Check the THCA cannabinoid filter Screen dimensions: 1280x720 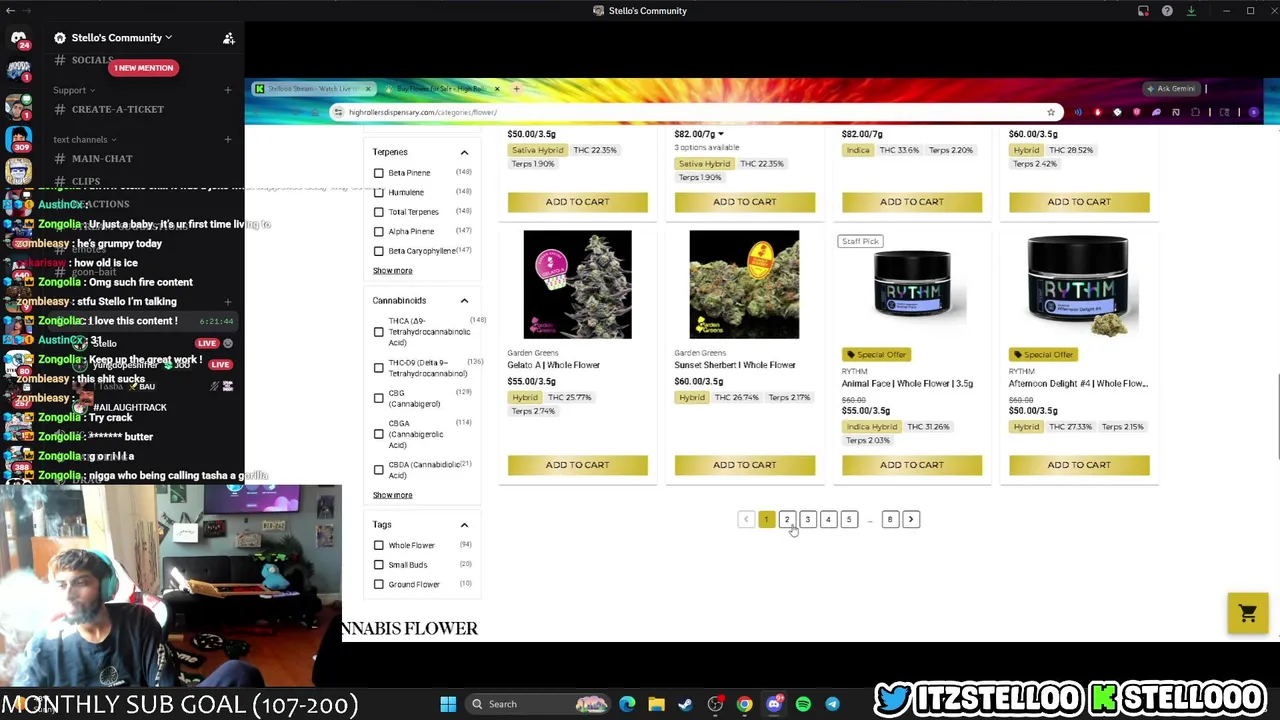coord(378,332)
